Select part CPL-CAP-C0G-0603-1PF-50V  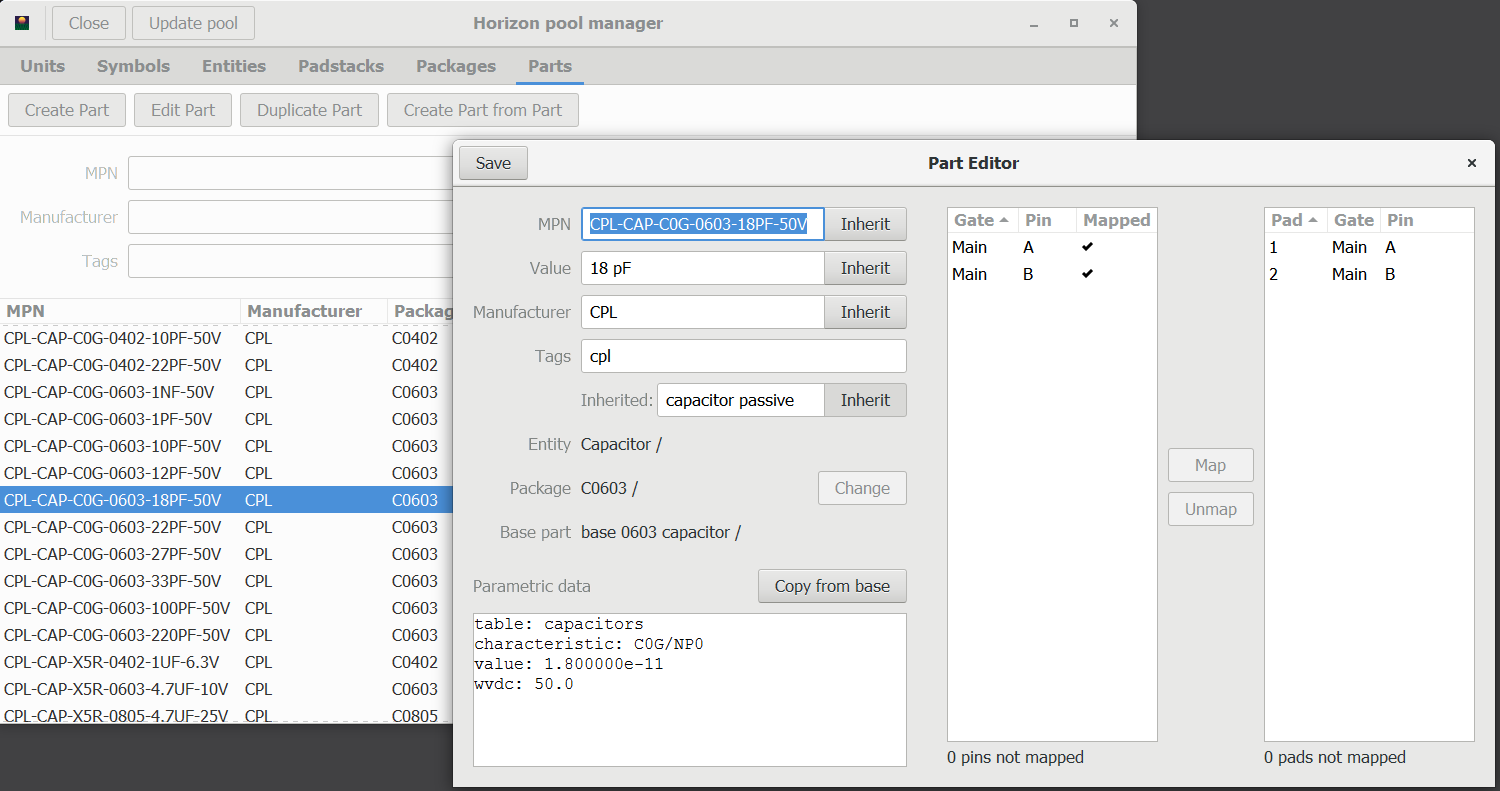click(226, 419)
